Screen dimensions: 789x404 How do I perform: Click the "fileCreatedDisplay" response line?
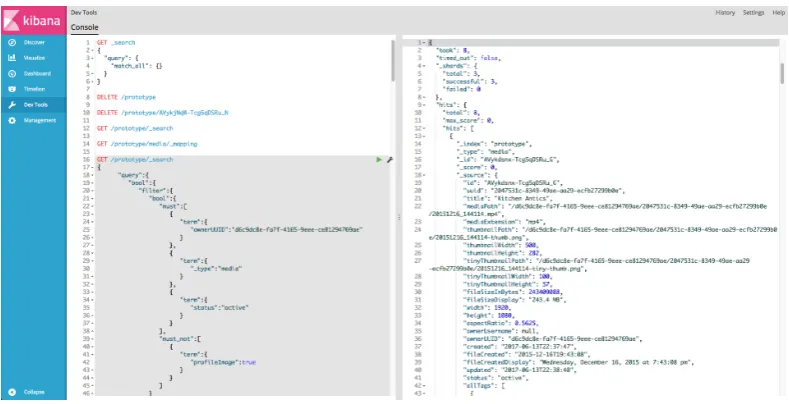579,363
